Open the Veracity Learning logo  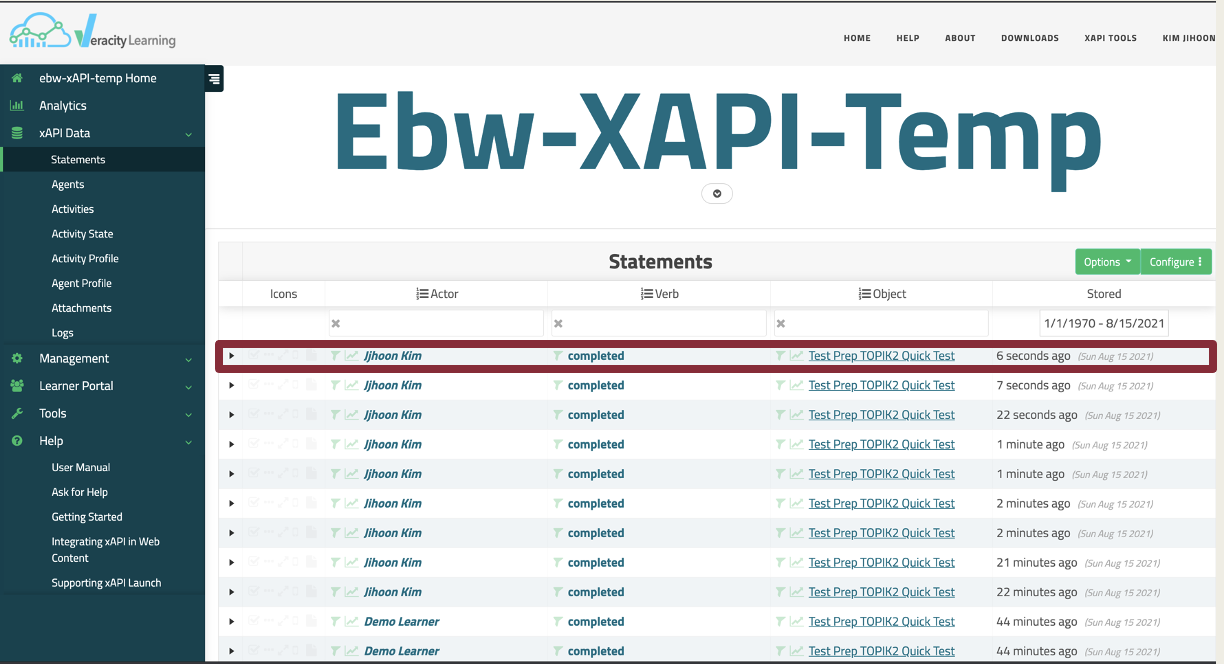coord(92,33)
